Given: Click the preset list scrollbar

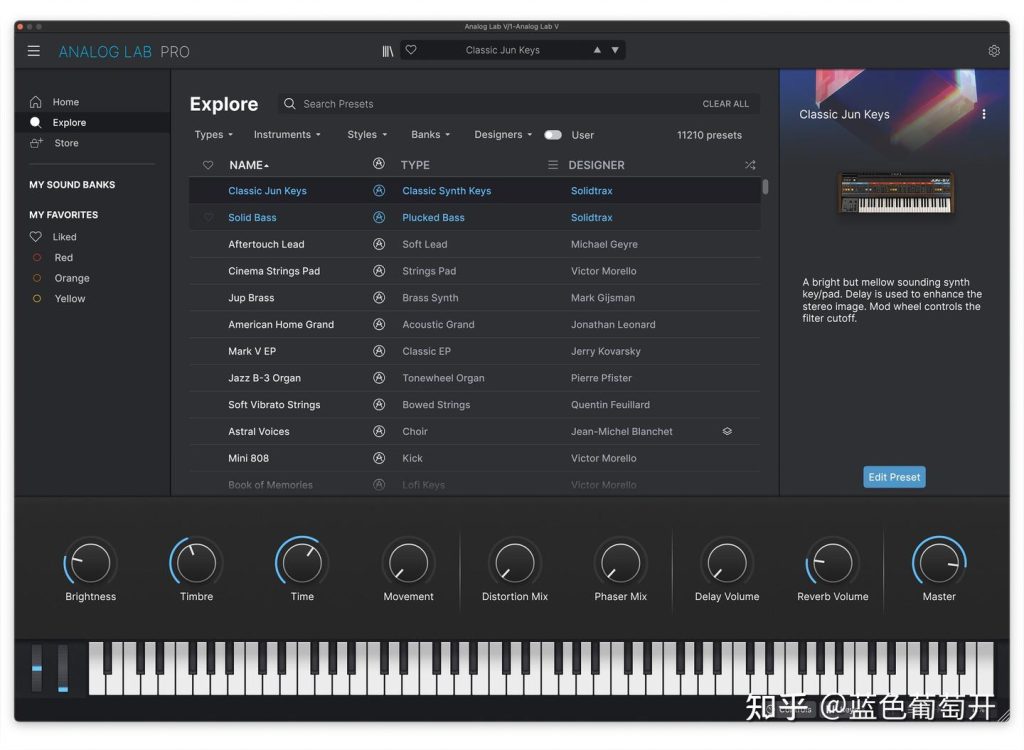Looking at the screenshot, I should [x=765, y=187].
